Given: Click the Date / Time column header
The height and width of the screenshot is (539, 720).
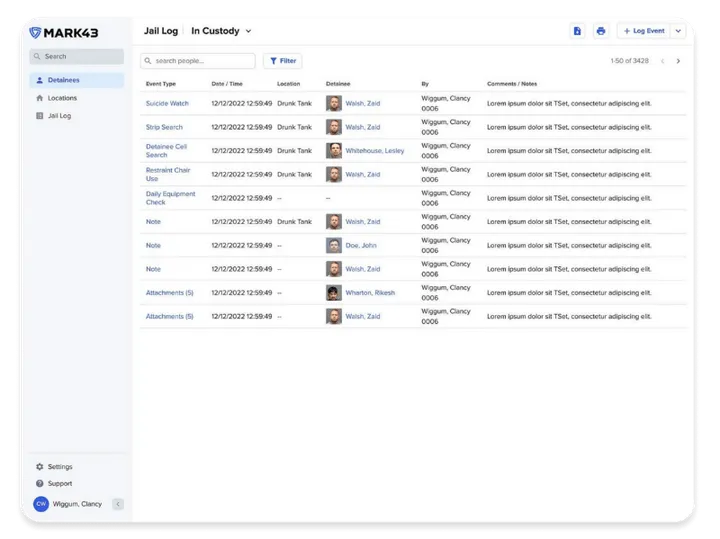Looking at the screenshot, I should tap(227, 84).
